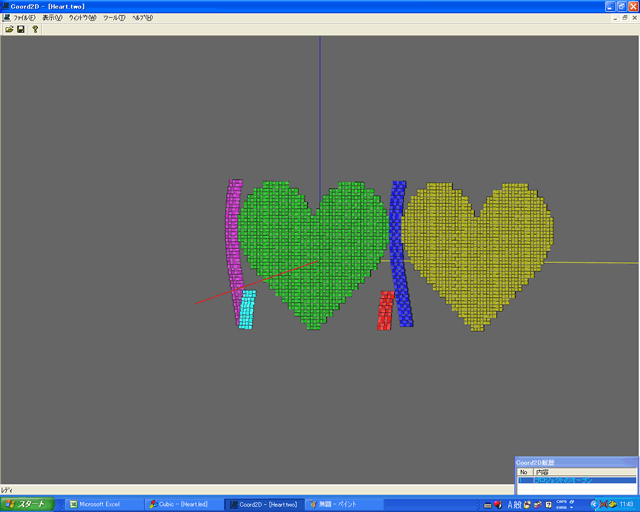Image resolution: width=640 pixels, height=512 pixels.
Task: Restore the inner Heart.two document window
Action: tap(621, 17)
